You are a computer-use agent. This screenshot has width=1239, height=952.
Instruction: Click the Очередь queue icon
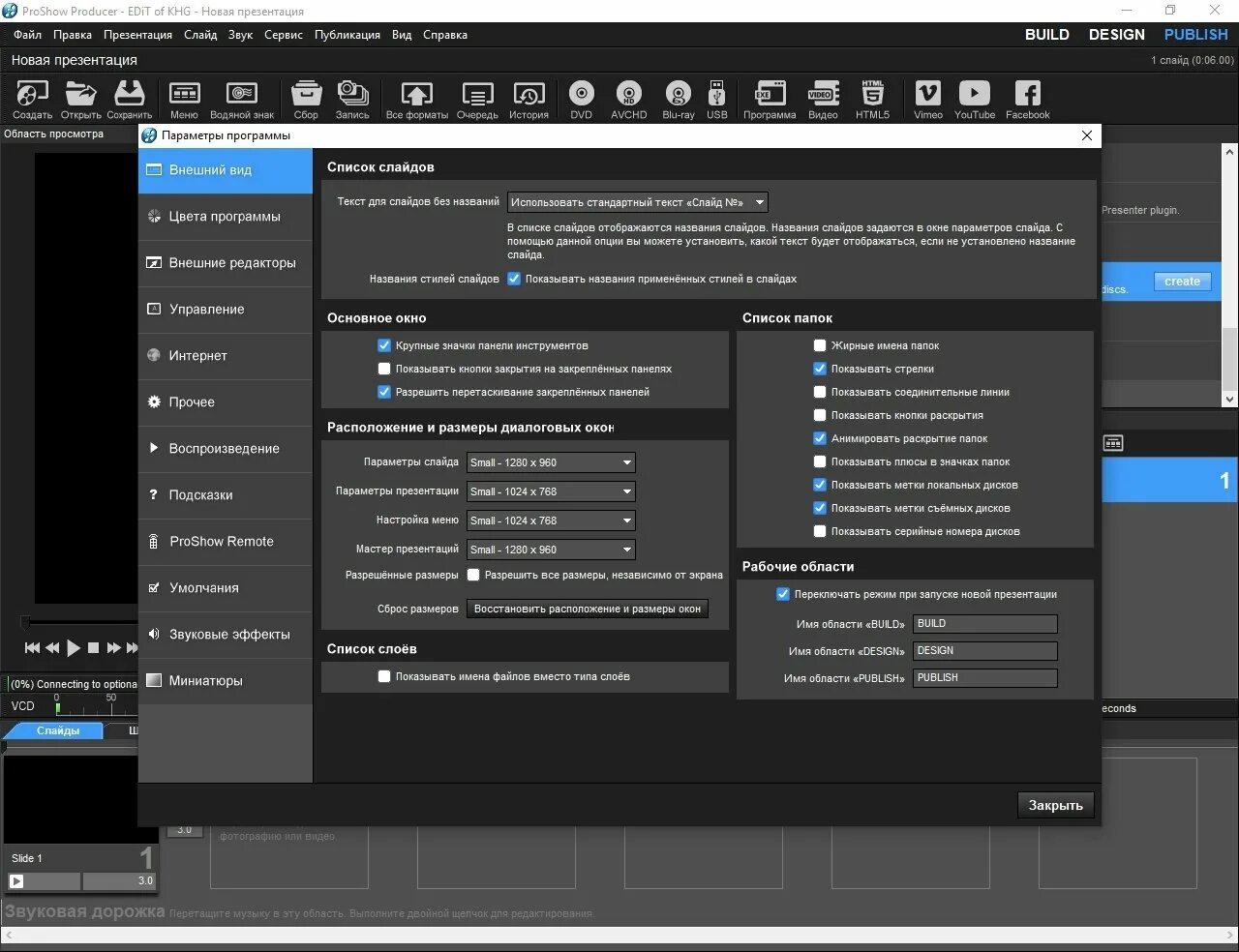[477, 100]
